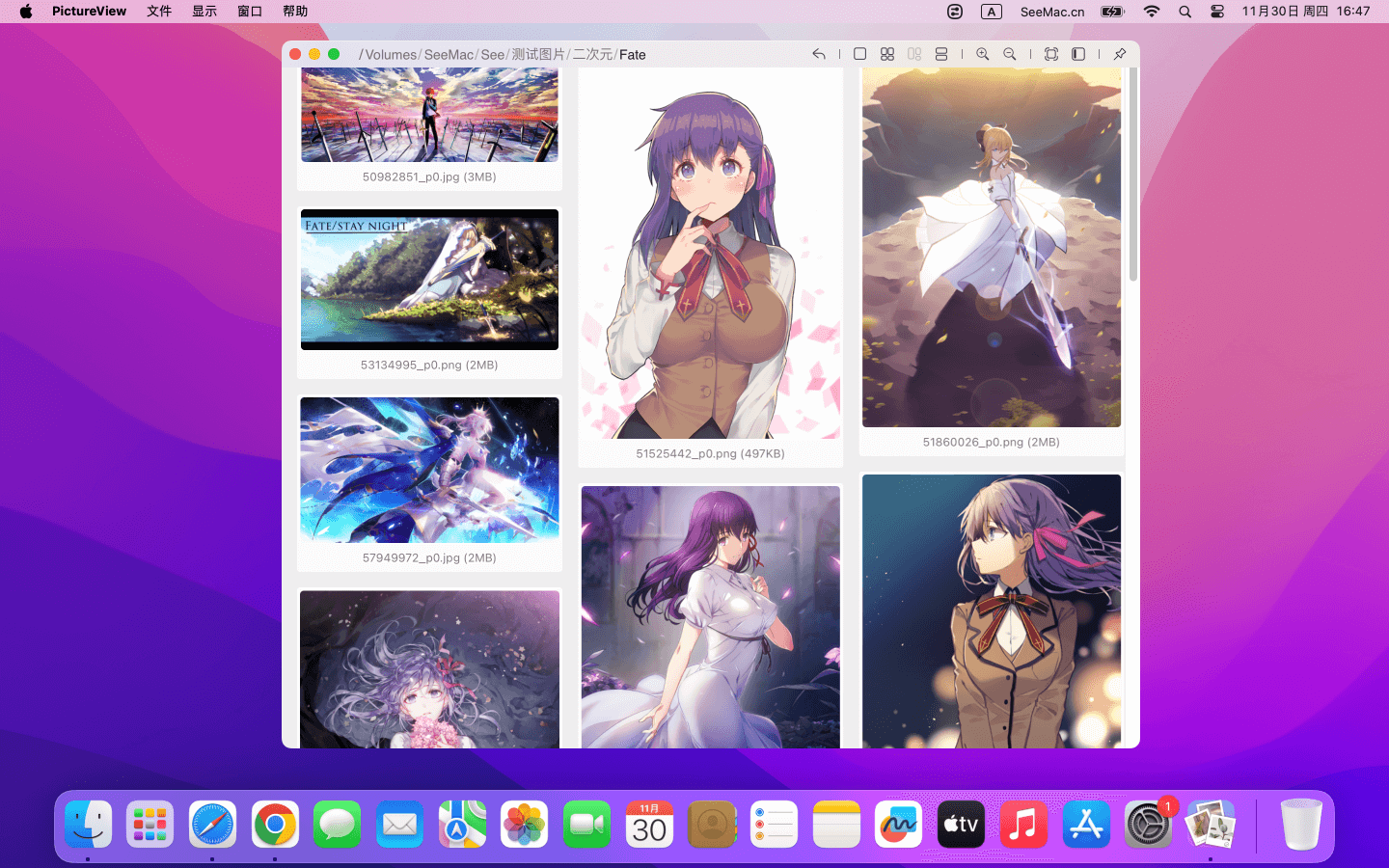Open Maps from the Dock
Viewport: 1389px width, 868px height.
[462, 825]
